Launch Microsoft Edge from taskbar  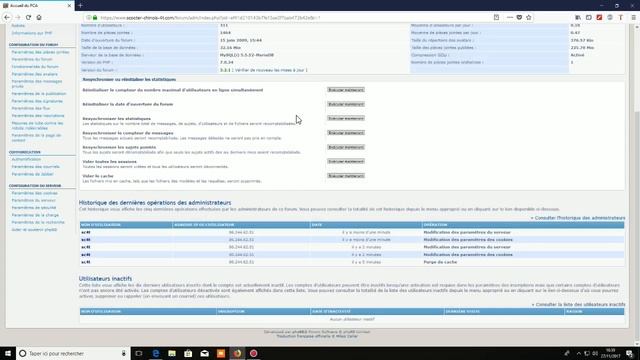click(156, 353)
